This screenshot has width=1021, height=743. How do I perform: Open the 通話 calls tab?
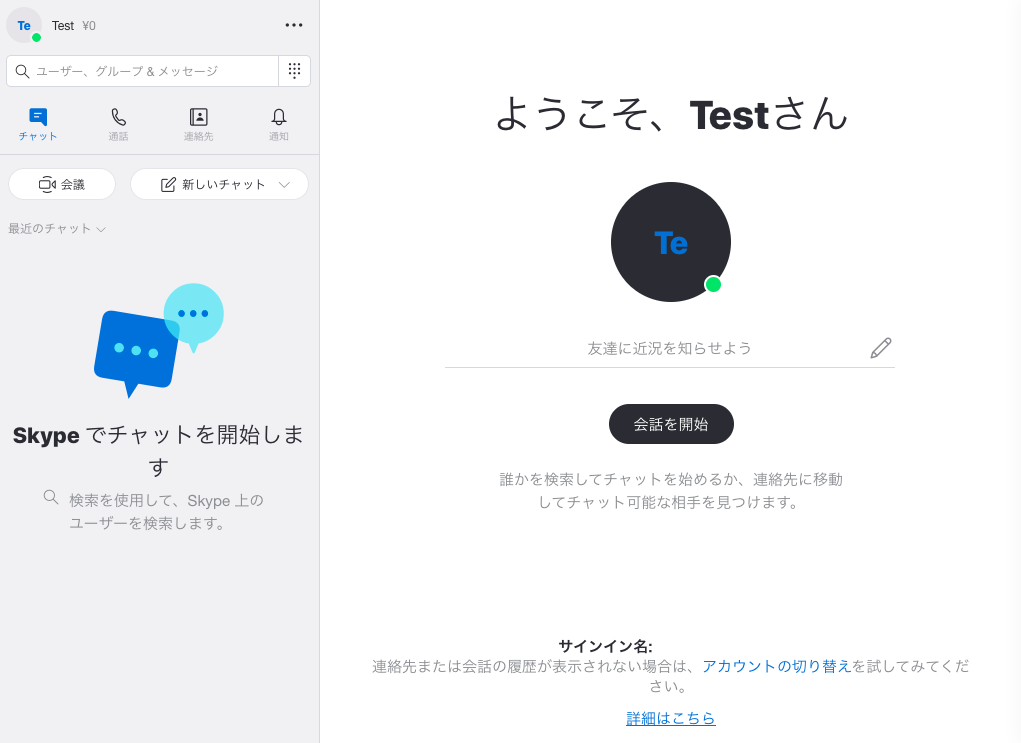click(x=118, y=124)
